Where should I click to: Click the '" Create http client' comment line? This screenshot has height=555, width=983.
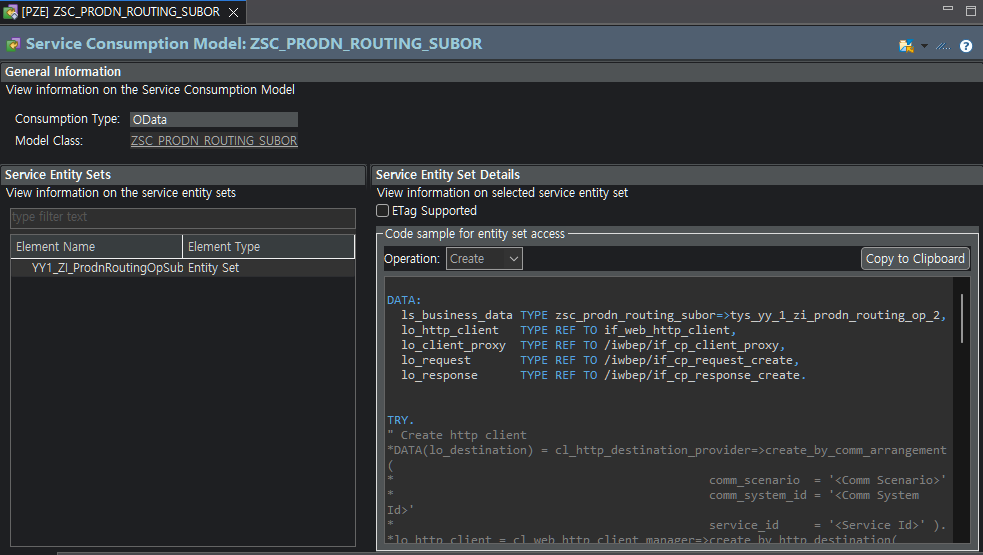coord(456,435)
